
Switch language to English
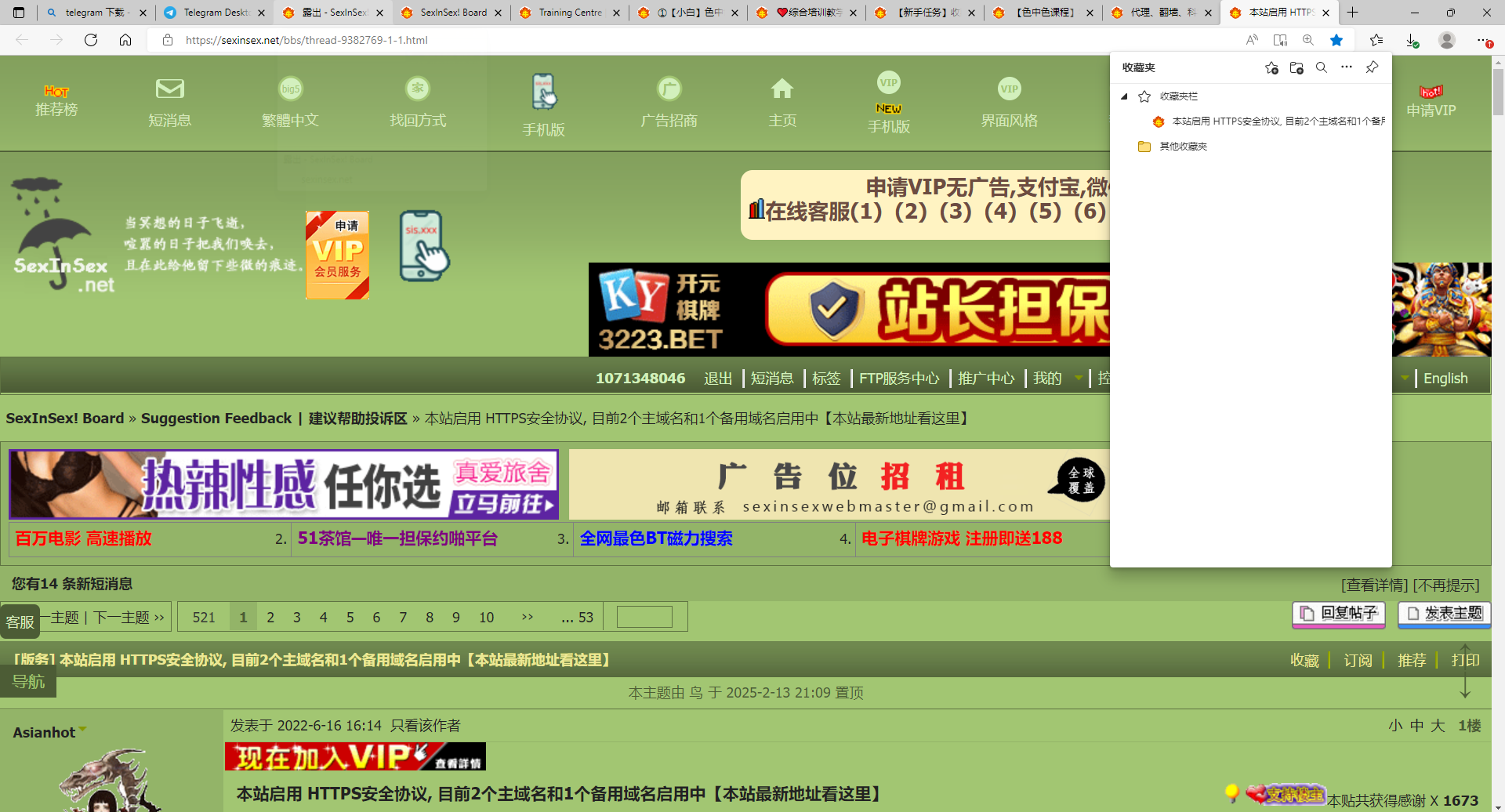tap(1445, 379)
